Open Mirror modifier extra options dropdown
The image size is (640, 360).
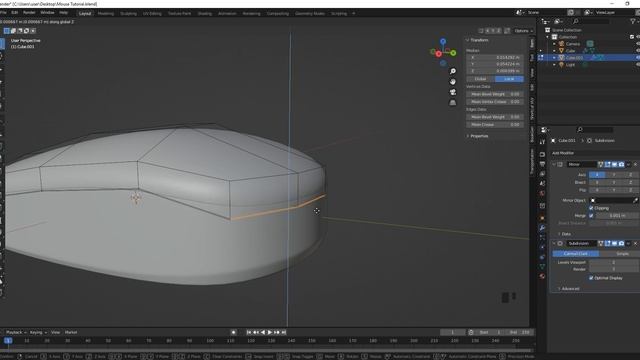(x=629, y=164)
